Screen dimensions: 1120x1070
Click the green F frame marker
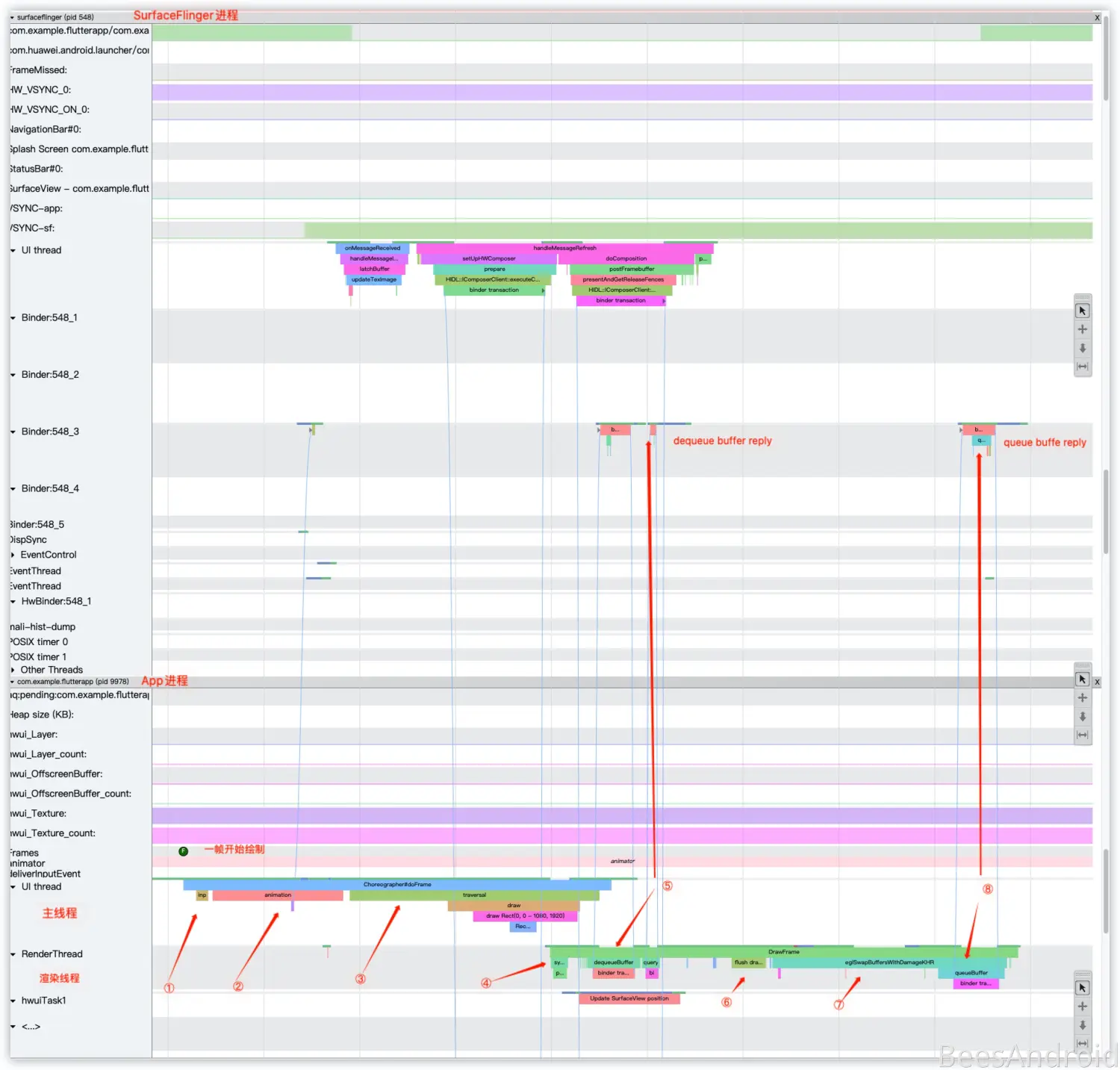click(x=183, y=851)
